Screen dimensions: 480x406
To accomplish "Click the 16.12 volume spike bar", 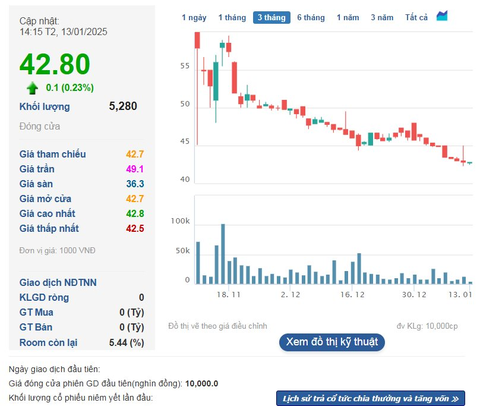I will point(359,269).
